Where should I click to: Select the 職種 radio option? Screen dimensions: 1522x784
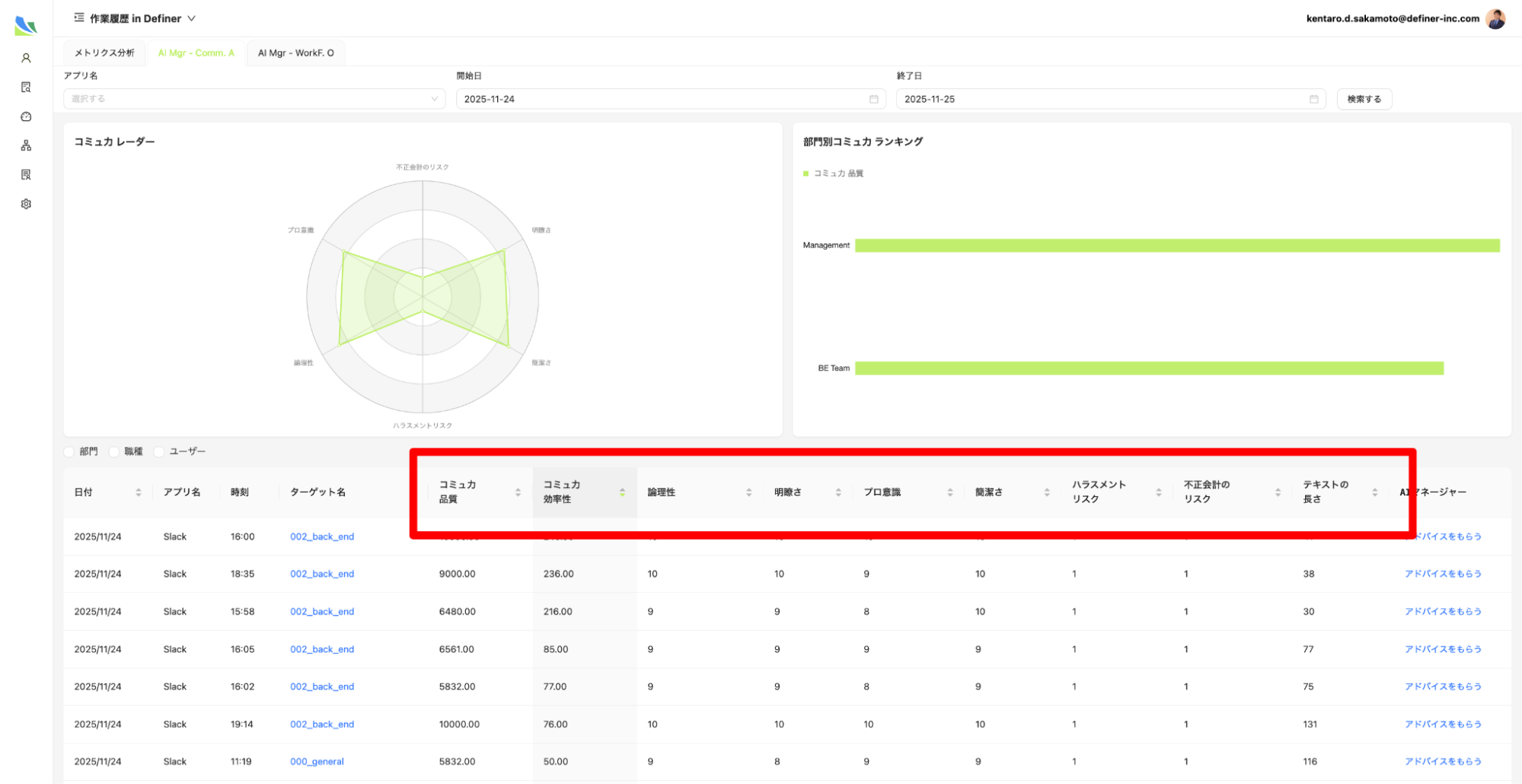(115, 451)
